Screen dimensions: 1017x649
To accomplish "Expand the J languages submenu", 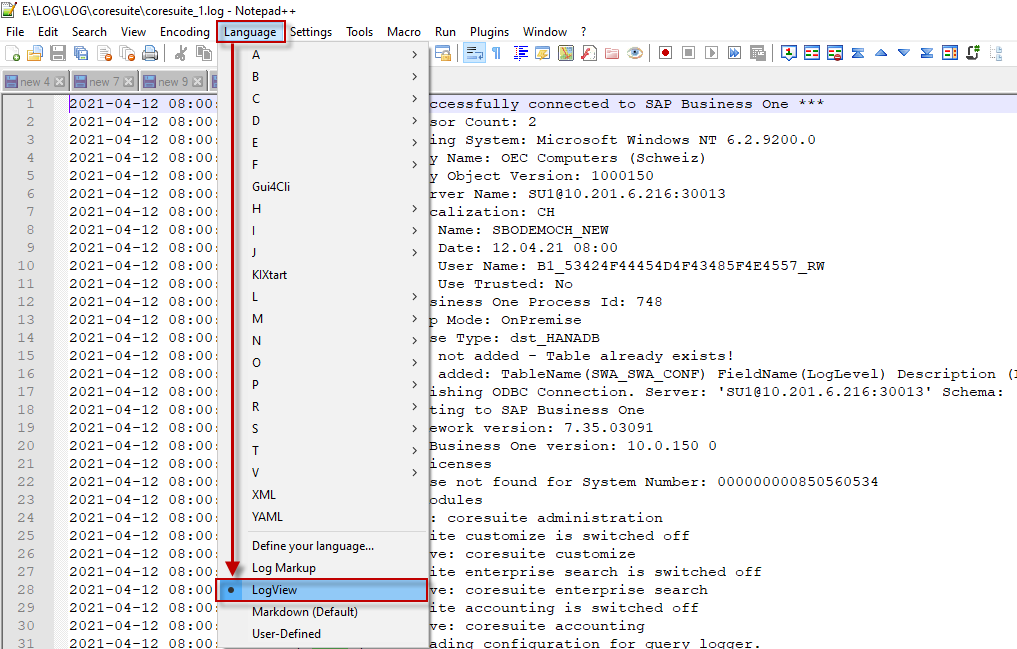I will tap(322, 252).
